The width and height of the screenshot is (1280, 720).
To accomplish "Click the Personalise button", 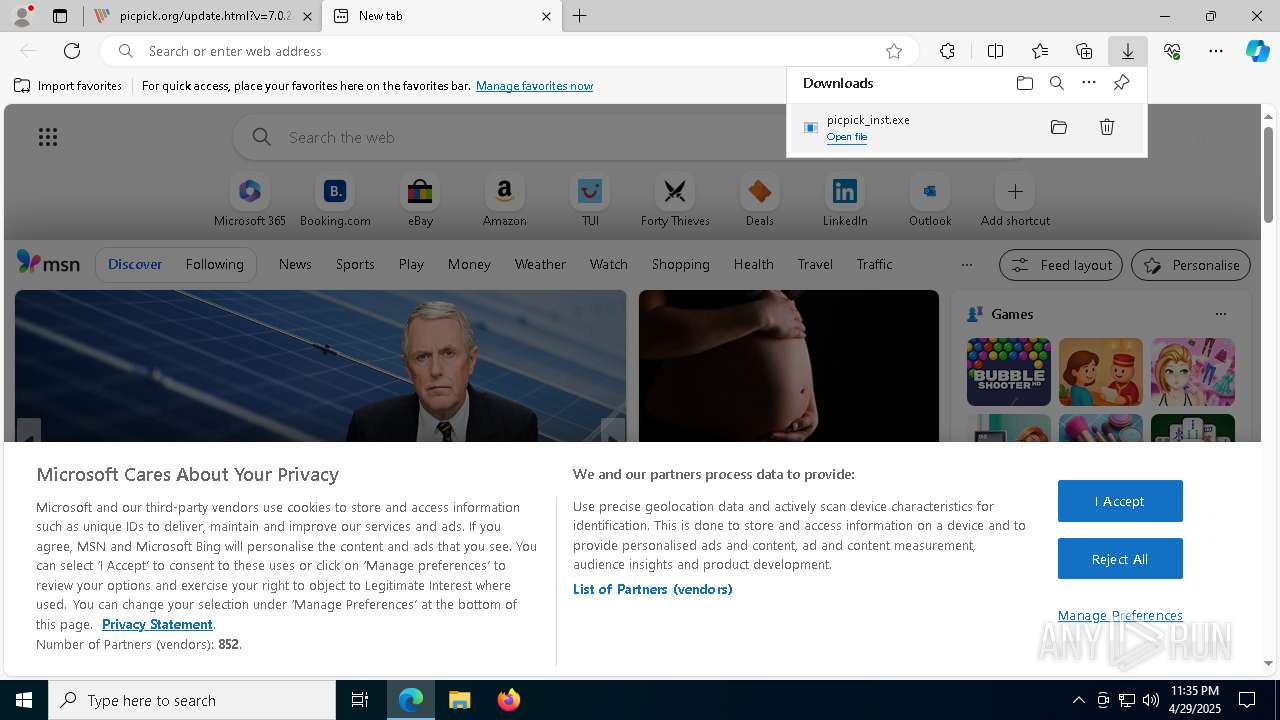I will point(1191,265).
